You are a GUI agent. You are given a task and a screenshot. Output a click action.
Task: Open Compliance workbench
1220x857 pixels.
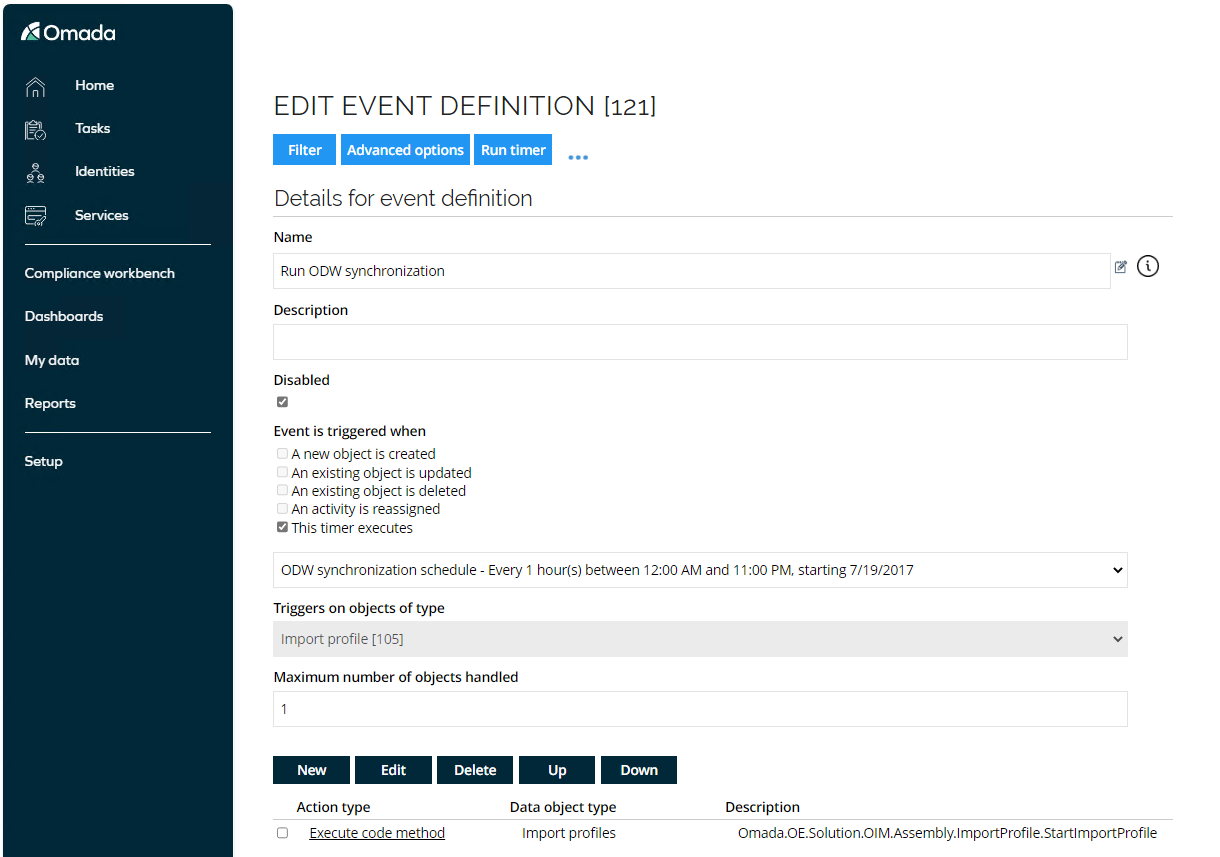click(x=100, y=273)
